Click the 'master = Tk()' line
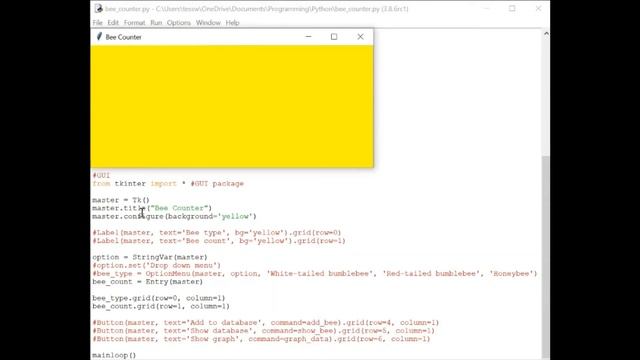640x360 pixels. click(121, 200)
